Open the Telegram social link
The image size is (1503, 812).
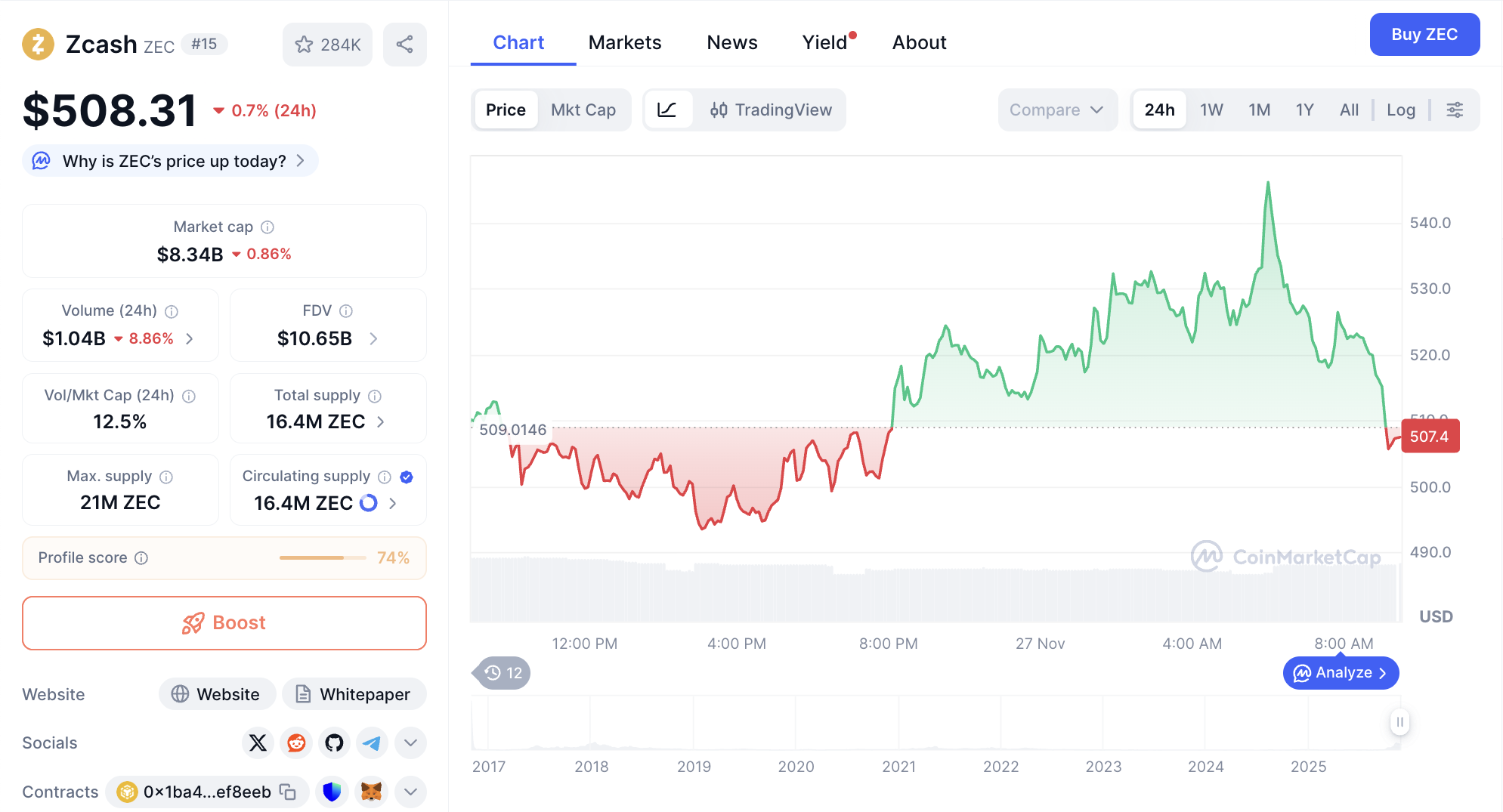pyautogui.click(x=372, y=743)
